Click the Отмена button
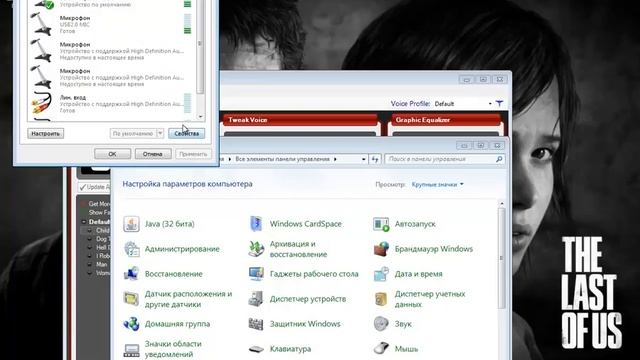The width and height of the screenshot is (640, 360). click(153, 154)
